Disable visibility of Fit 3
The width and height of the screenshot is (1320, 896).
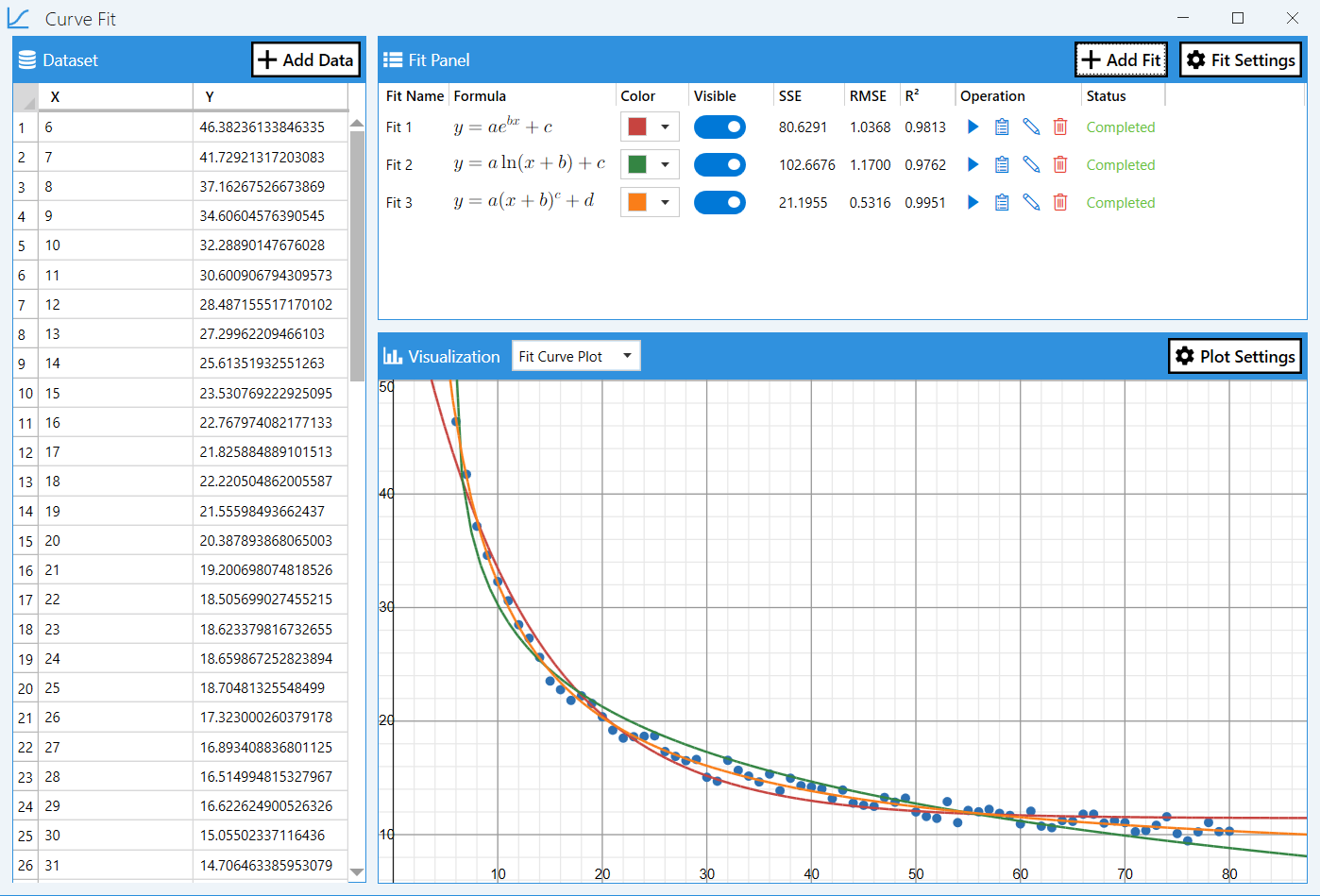pyautogui.click(x=719, y=201)
